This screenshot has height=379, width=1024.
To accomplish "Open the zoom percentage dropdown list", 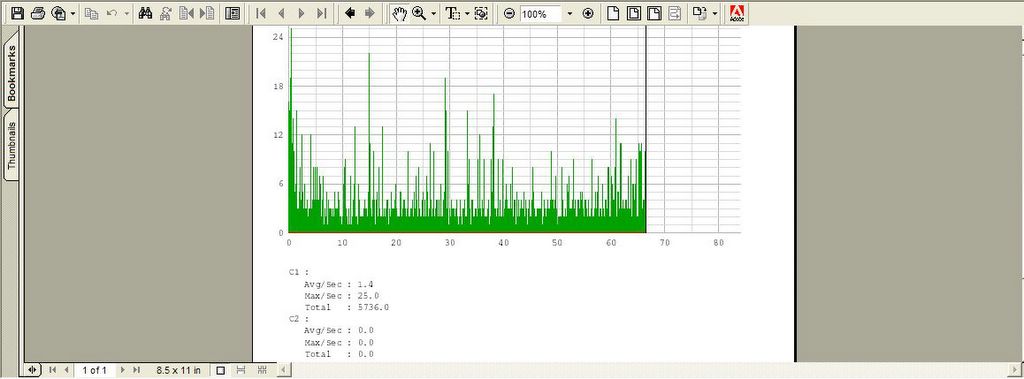I will [x=569, y=13].
